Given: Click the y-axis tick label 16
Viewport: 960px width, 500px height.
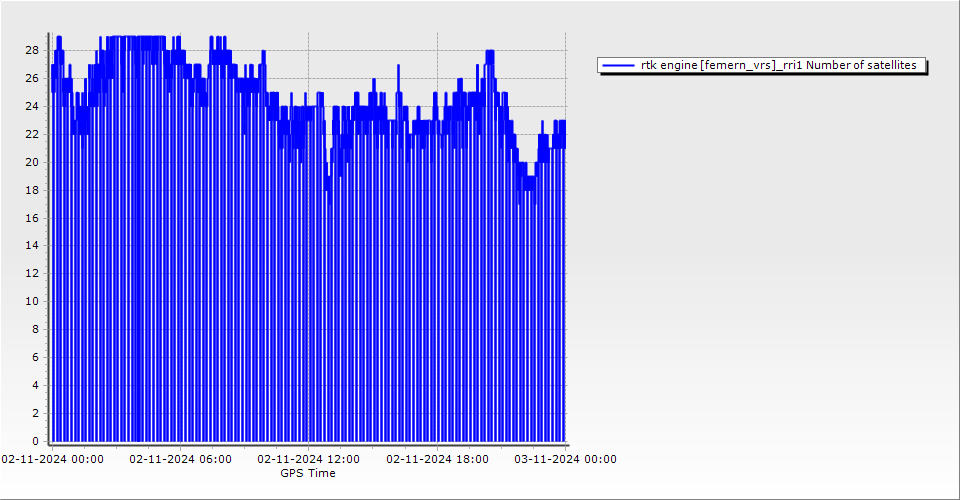Looking at the screenshot, I should 32,217.
